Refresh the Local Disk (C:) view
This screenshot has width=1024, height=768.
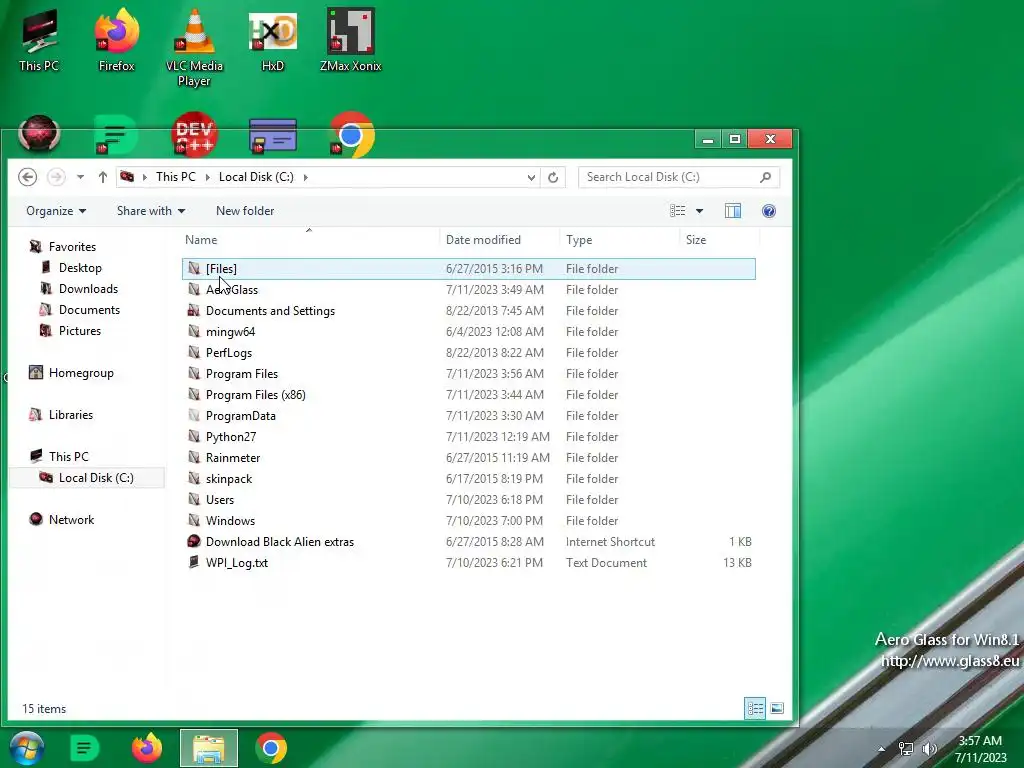552,177
